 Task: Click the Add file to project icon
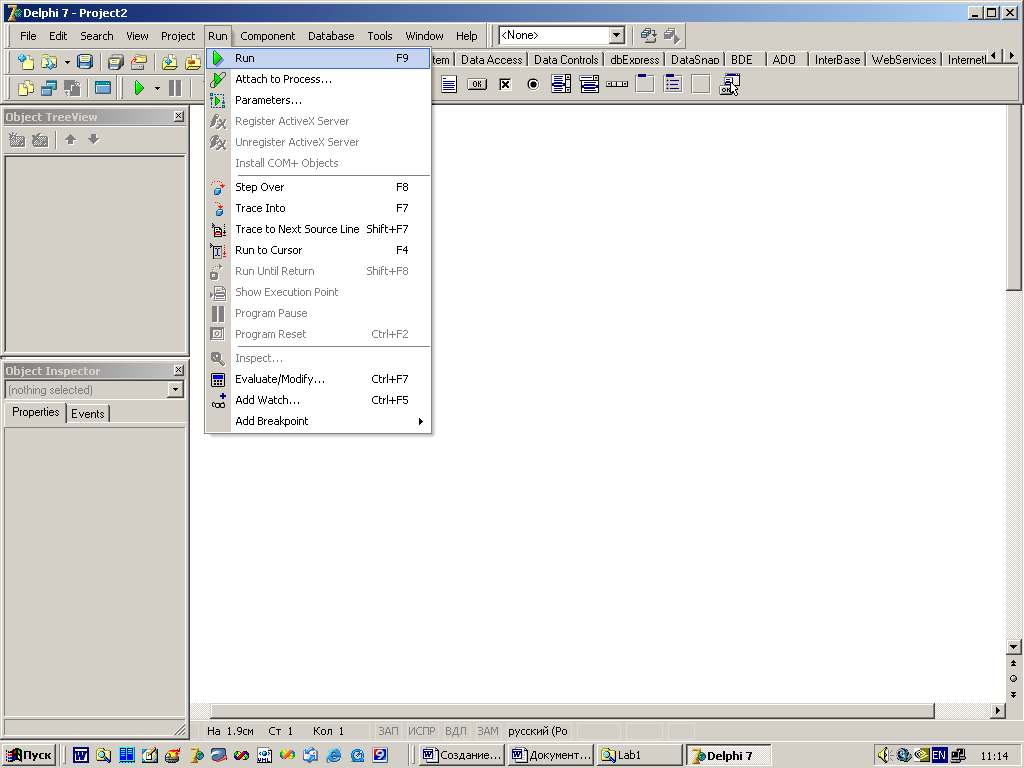(x=170, y=61)
